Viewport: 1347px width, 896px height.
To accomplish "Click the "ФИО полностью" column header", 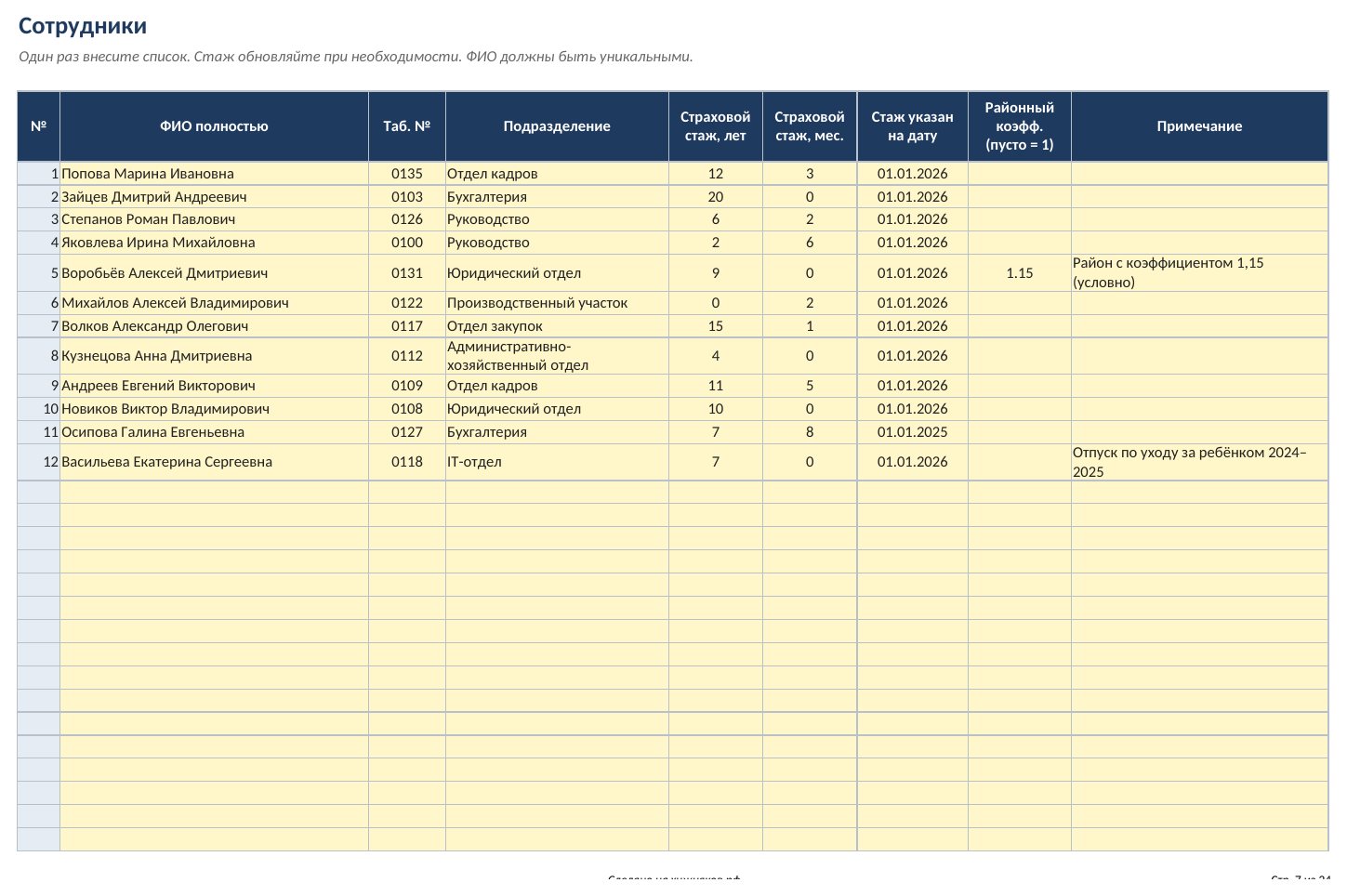I will [x=214, y=126].
